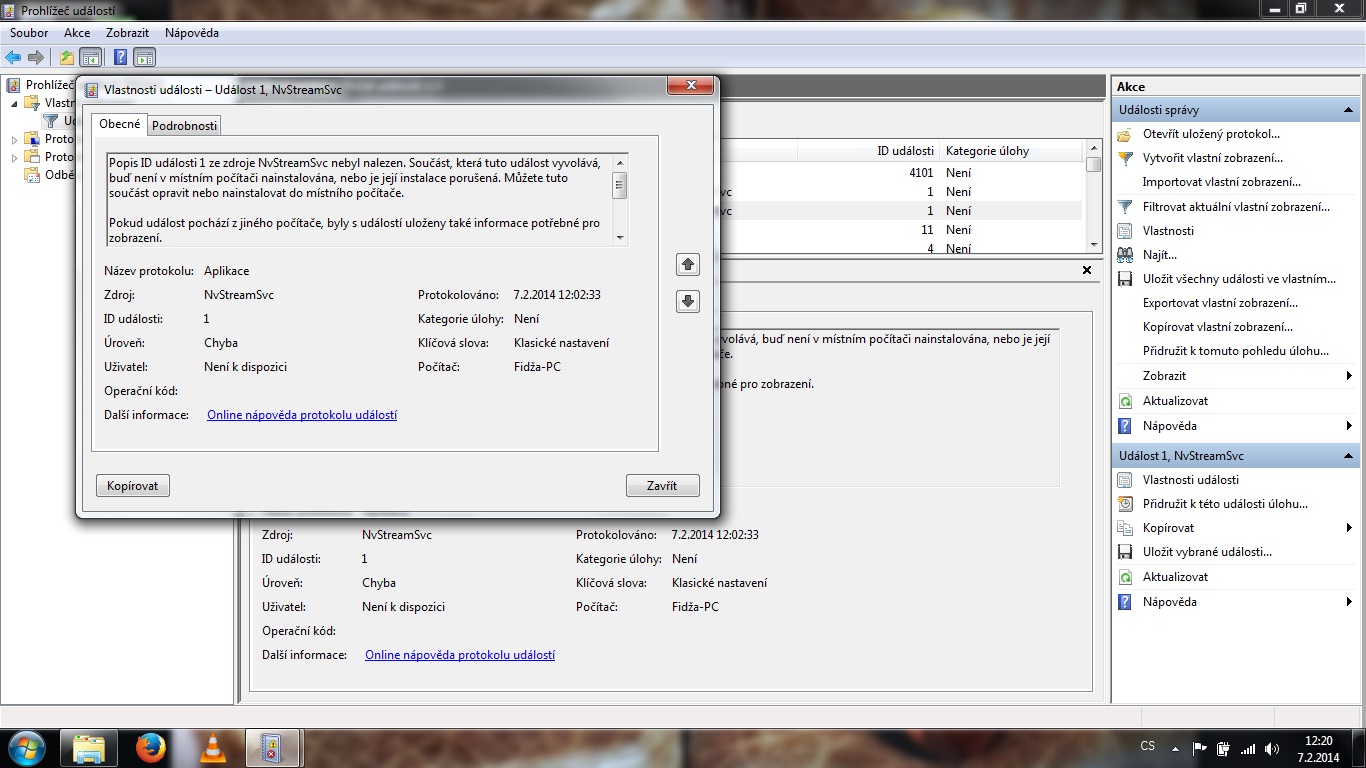The image size is (1366, 768).
Task: Click the event list vertical scrollbar
Action: (x=1094, y=198)
